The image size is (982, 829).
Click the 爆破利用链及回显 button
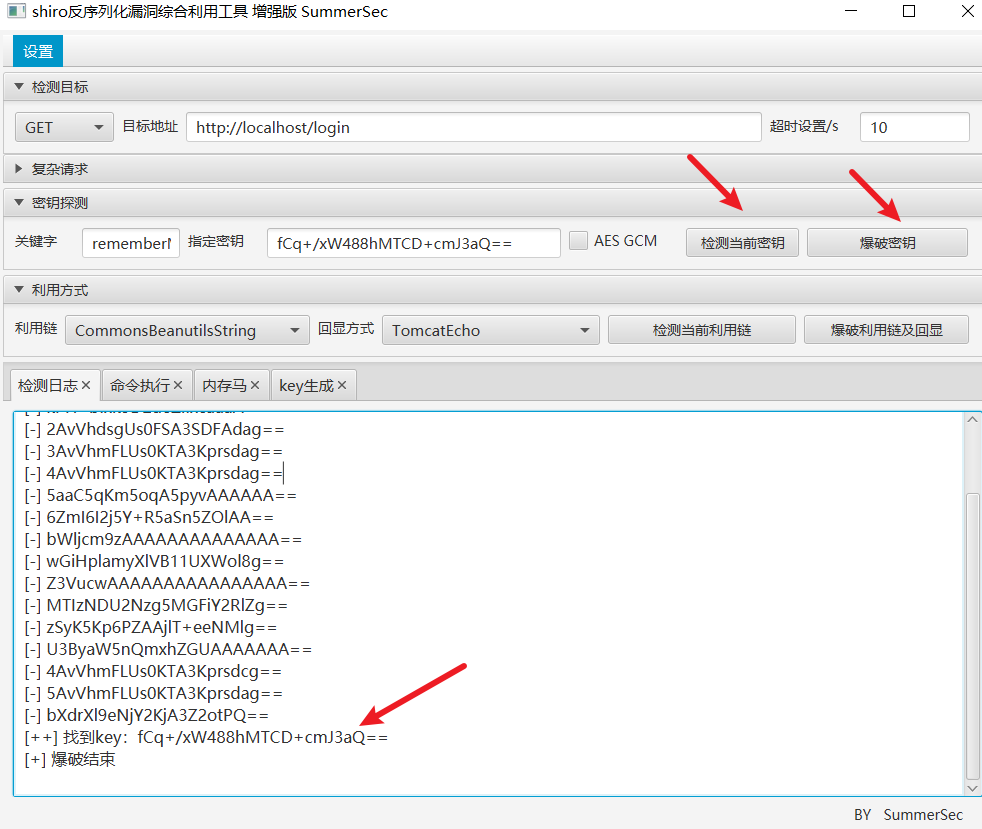click(886, 330)
